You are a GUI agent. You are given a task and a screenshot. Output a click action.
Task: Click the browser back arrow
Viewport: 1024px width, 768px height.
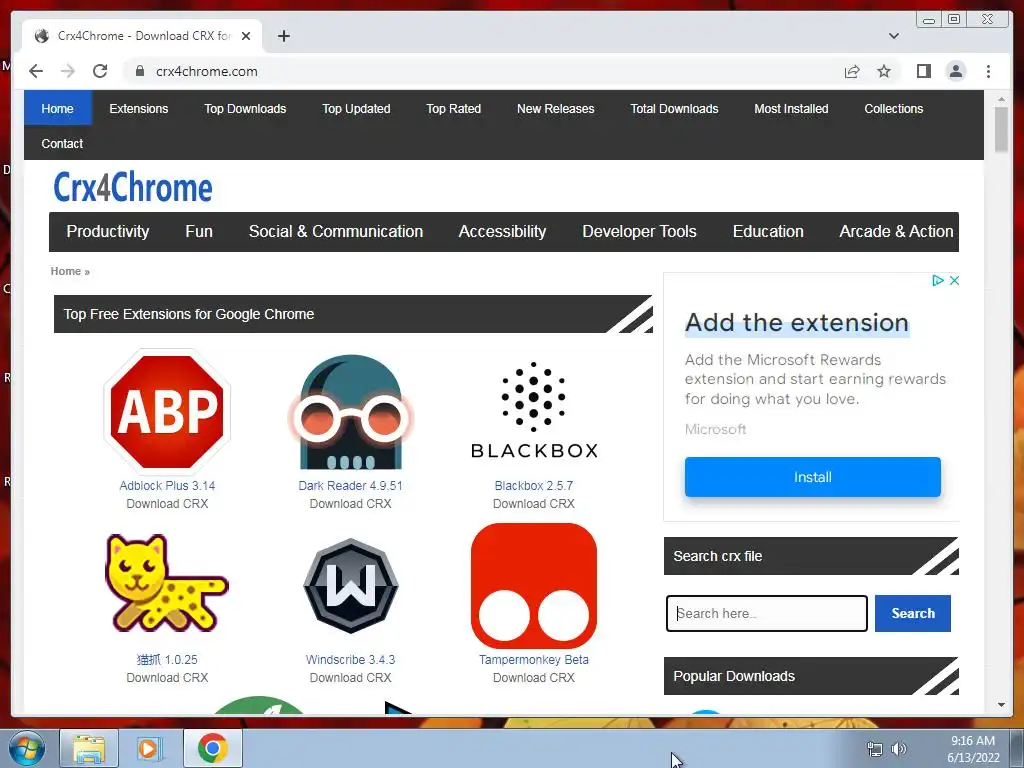[x=36, y=71]
